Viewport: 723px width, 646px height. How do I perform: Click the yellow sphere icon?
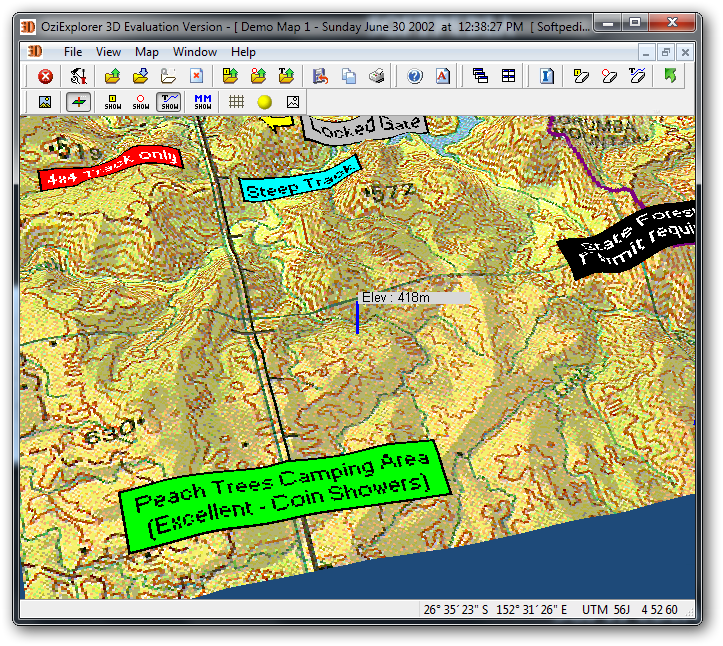265,102
